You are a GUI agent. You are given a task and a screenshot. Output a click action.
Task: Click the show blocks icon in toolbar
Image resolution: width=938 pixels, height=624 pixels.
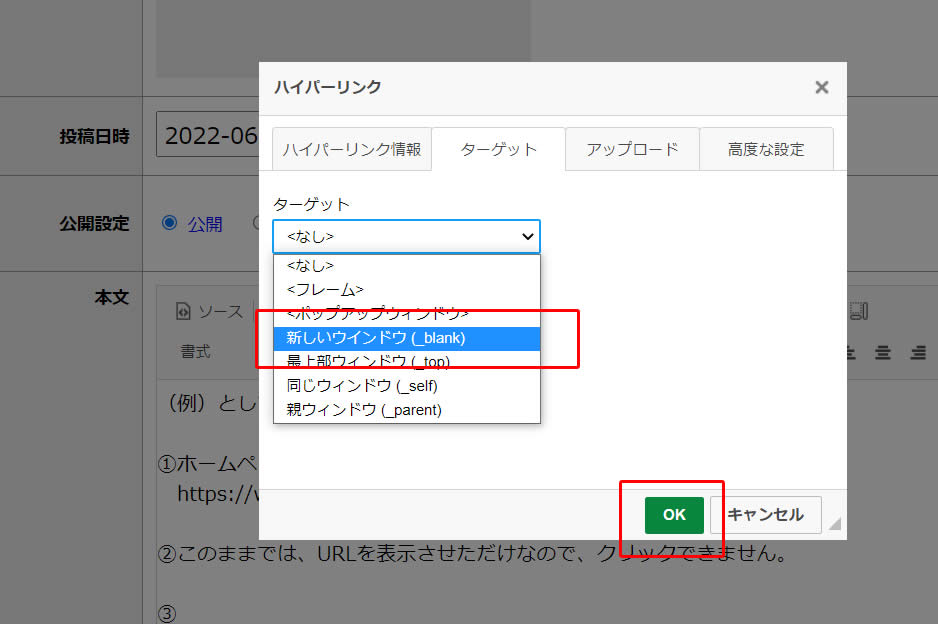point(858,312)
